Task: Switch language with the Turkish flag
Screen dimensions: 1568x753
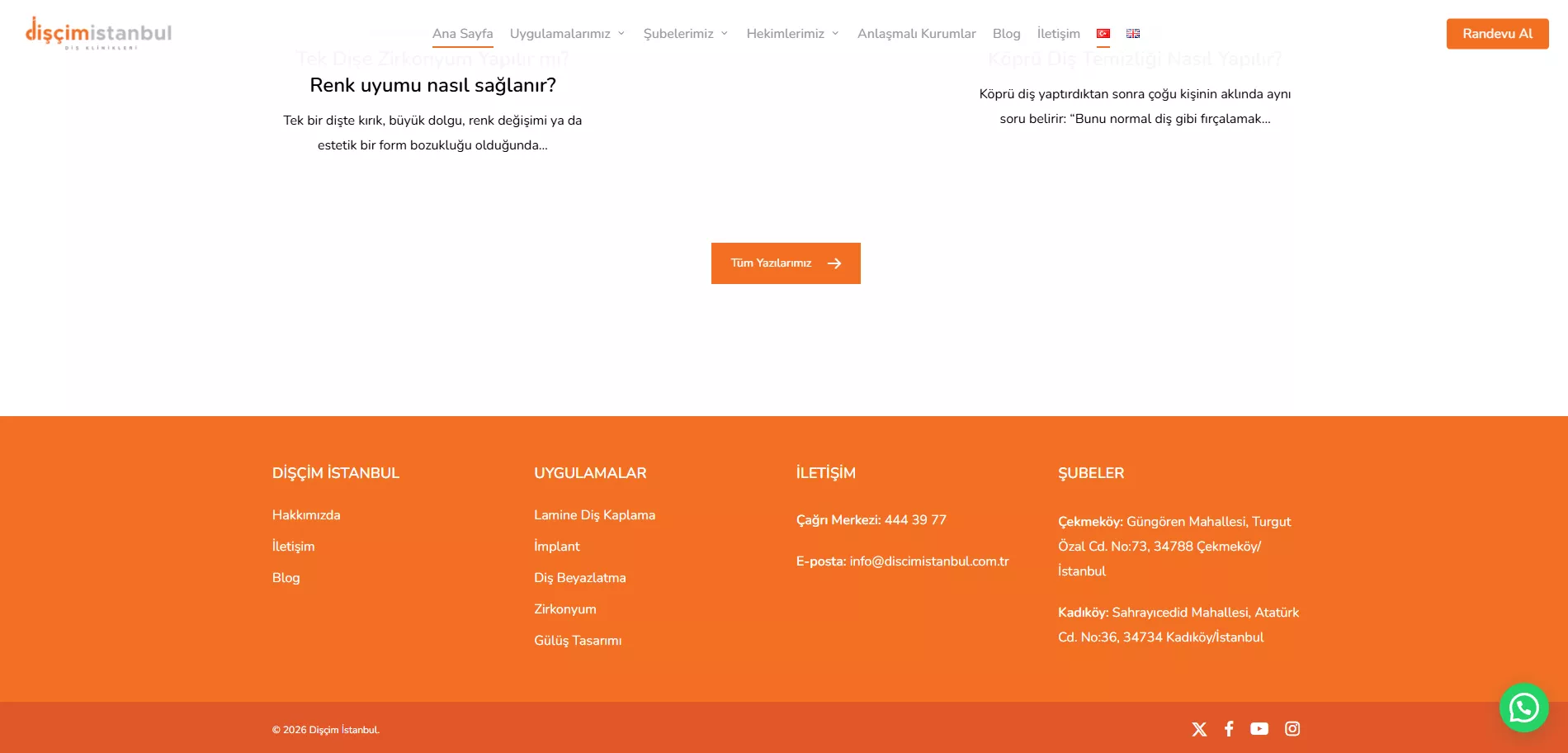Action: [1103, 34]
